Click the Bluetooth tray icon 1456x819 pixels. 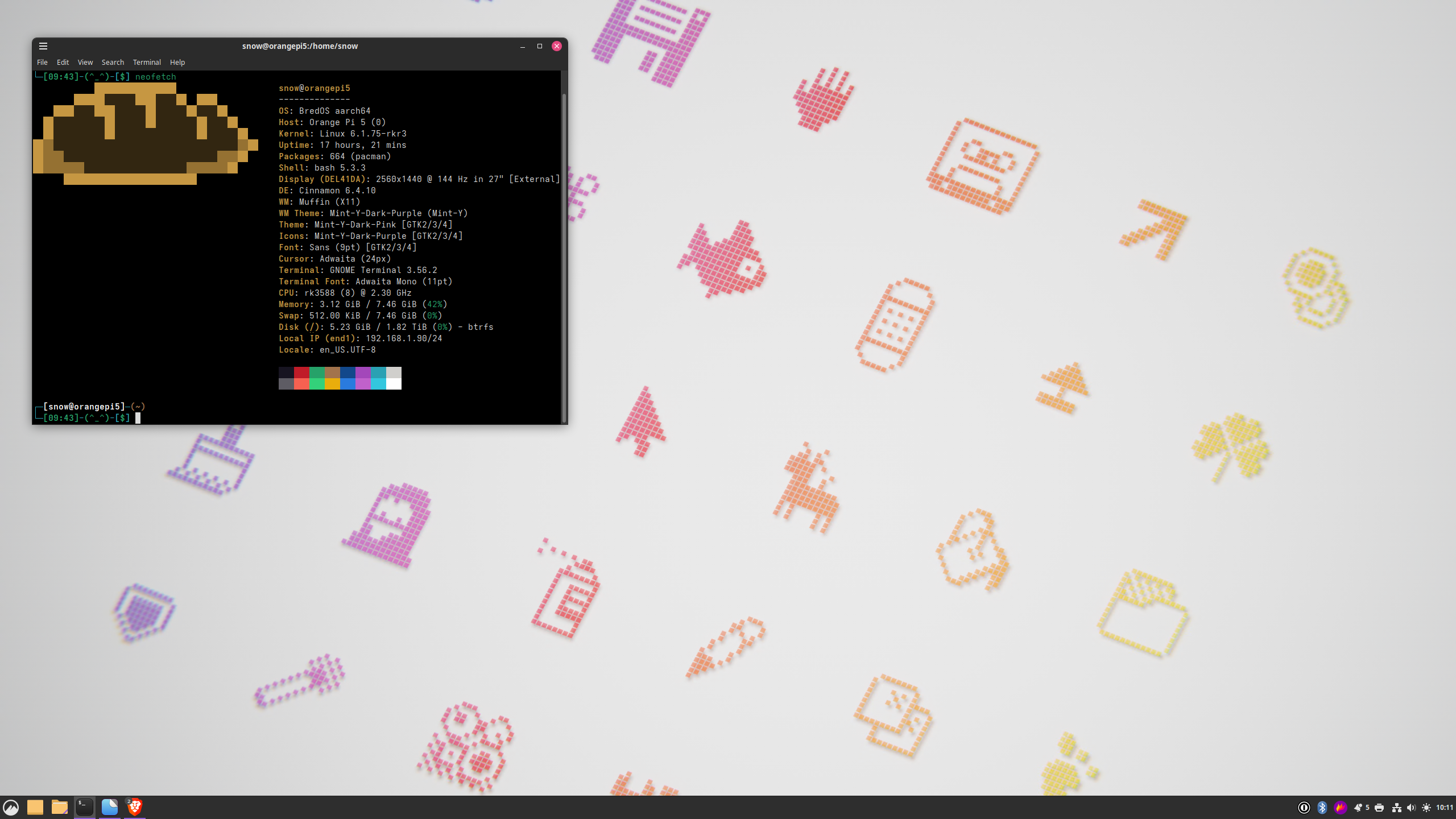point(1322,808)
